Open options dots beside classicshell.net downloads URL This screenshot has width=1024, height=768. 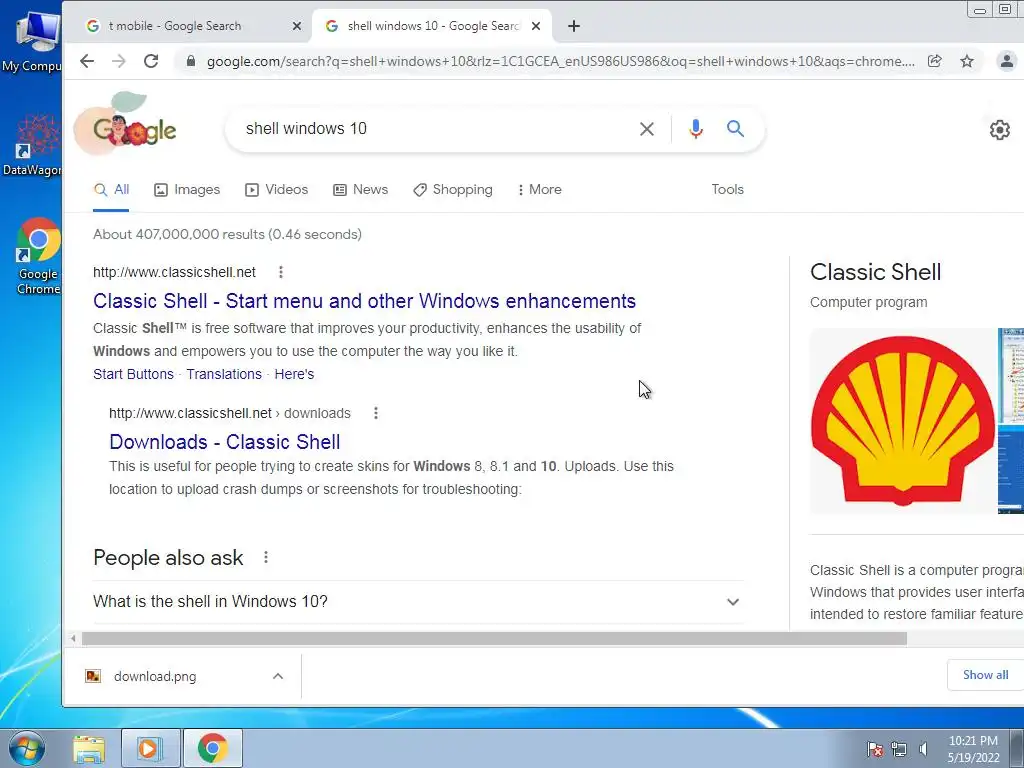coord(376,413)
